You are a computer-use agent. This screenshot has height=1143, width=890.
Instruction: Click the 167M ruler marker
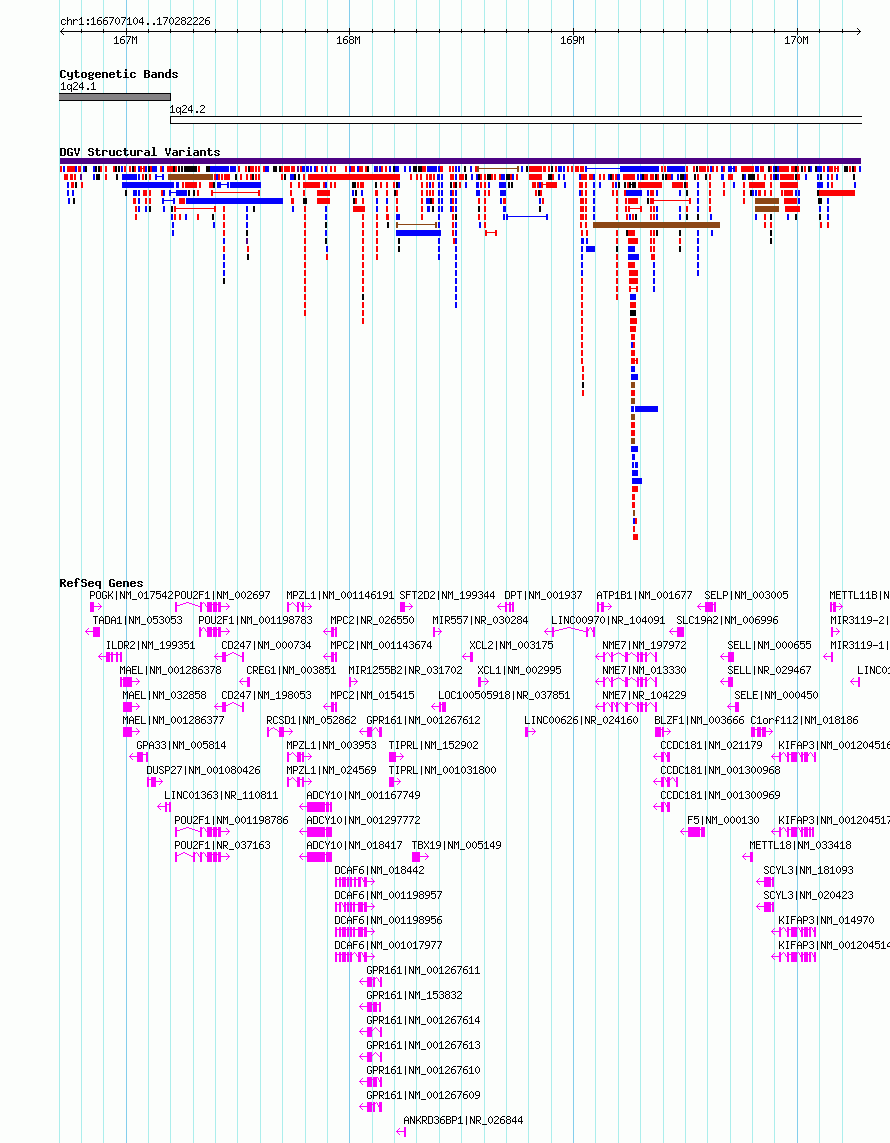tap(125, 40)
